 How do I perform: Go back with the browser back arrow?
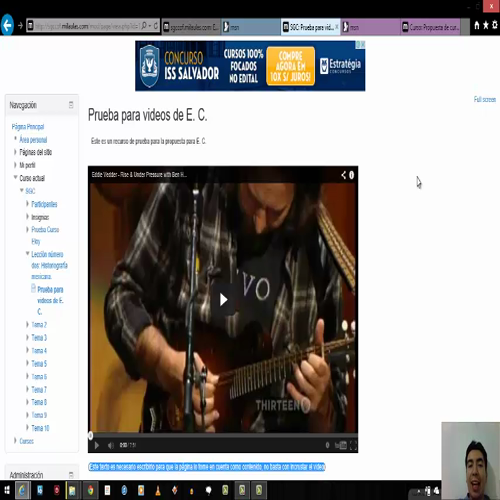click(x=7, y=25)
